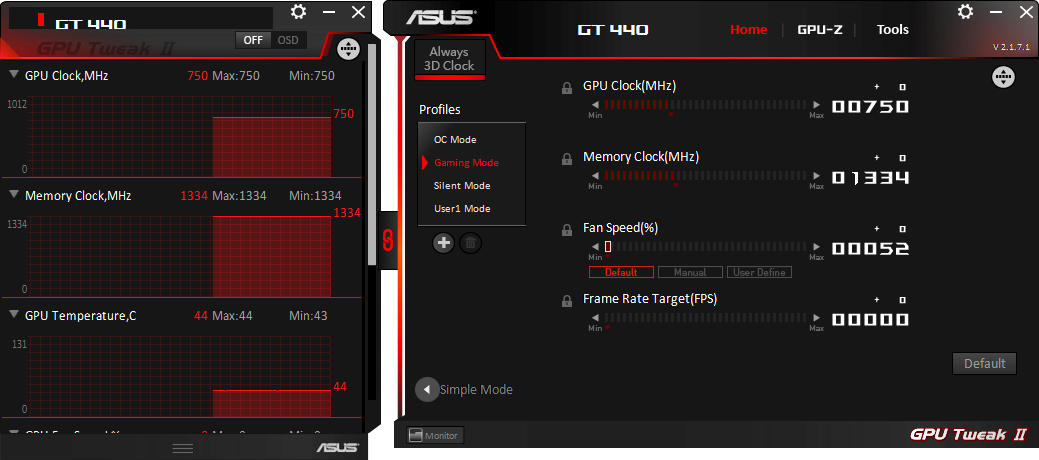Click the Default reset button
The height and width of the screenshot is (460, 1039).
click(984, 363)
